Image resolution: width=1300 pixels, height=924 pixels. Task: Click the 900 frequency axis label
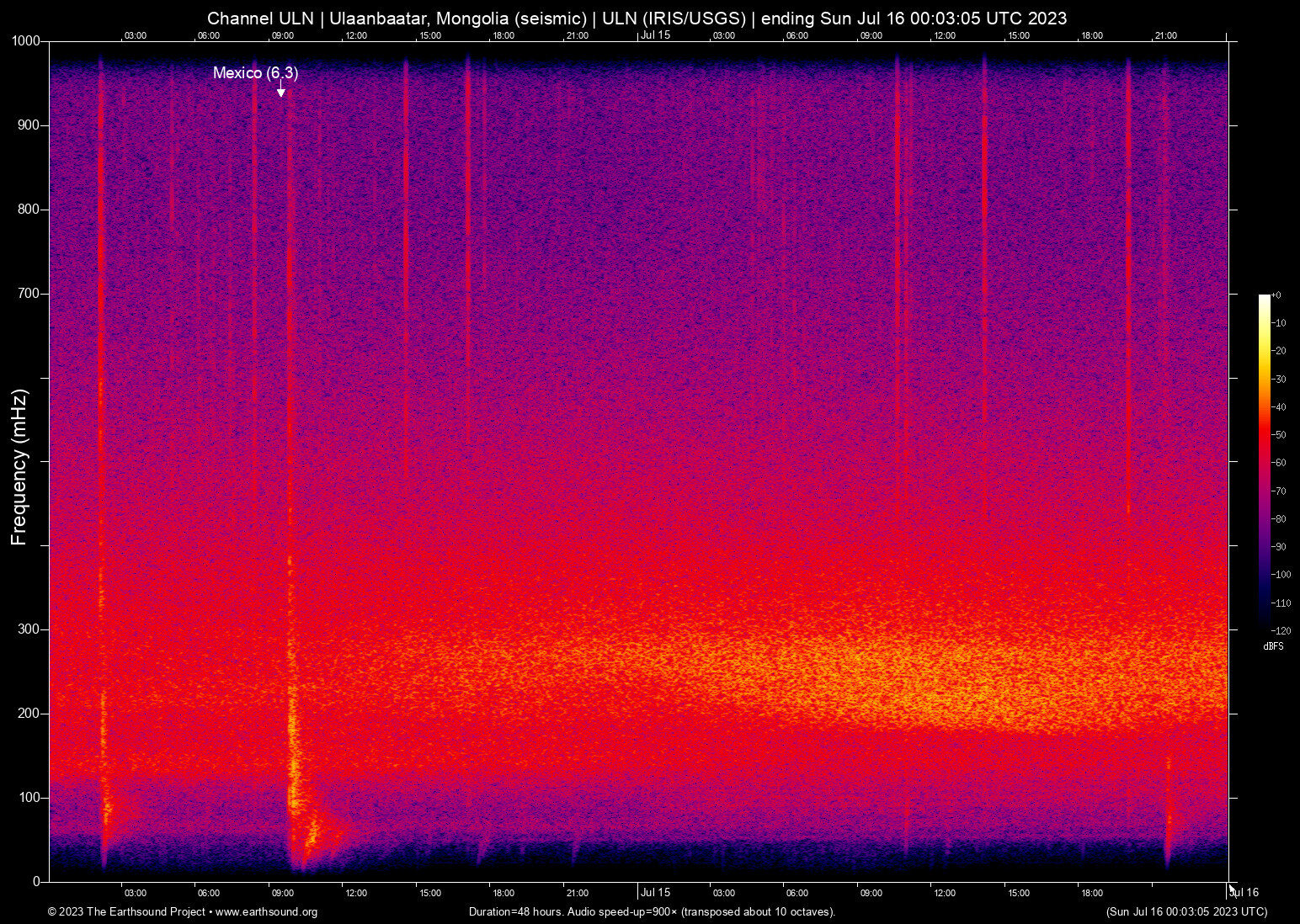[x=29, y=125]
